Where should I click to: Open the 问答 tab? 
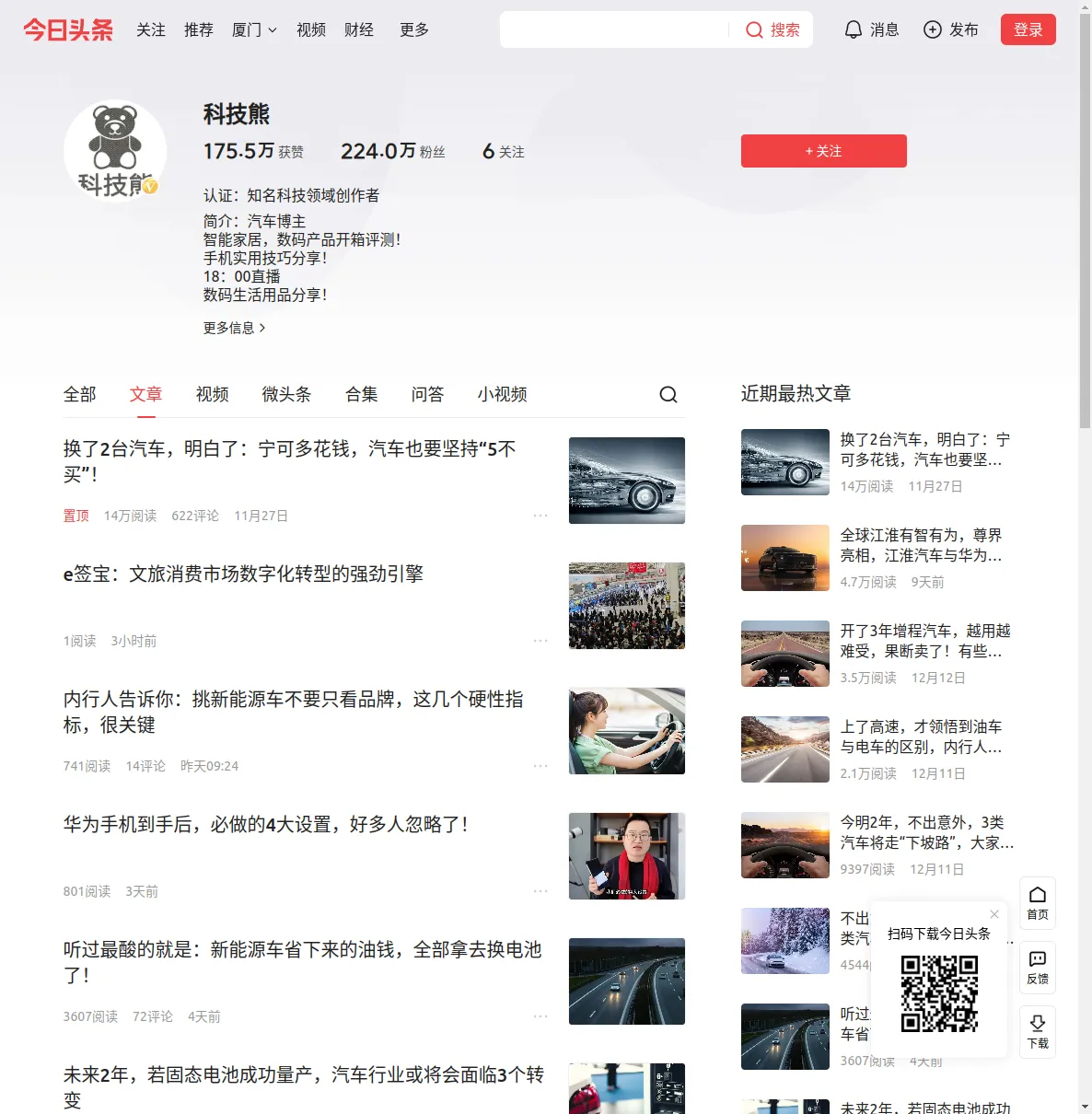tap(428, 395)
